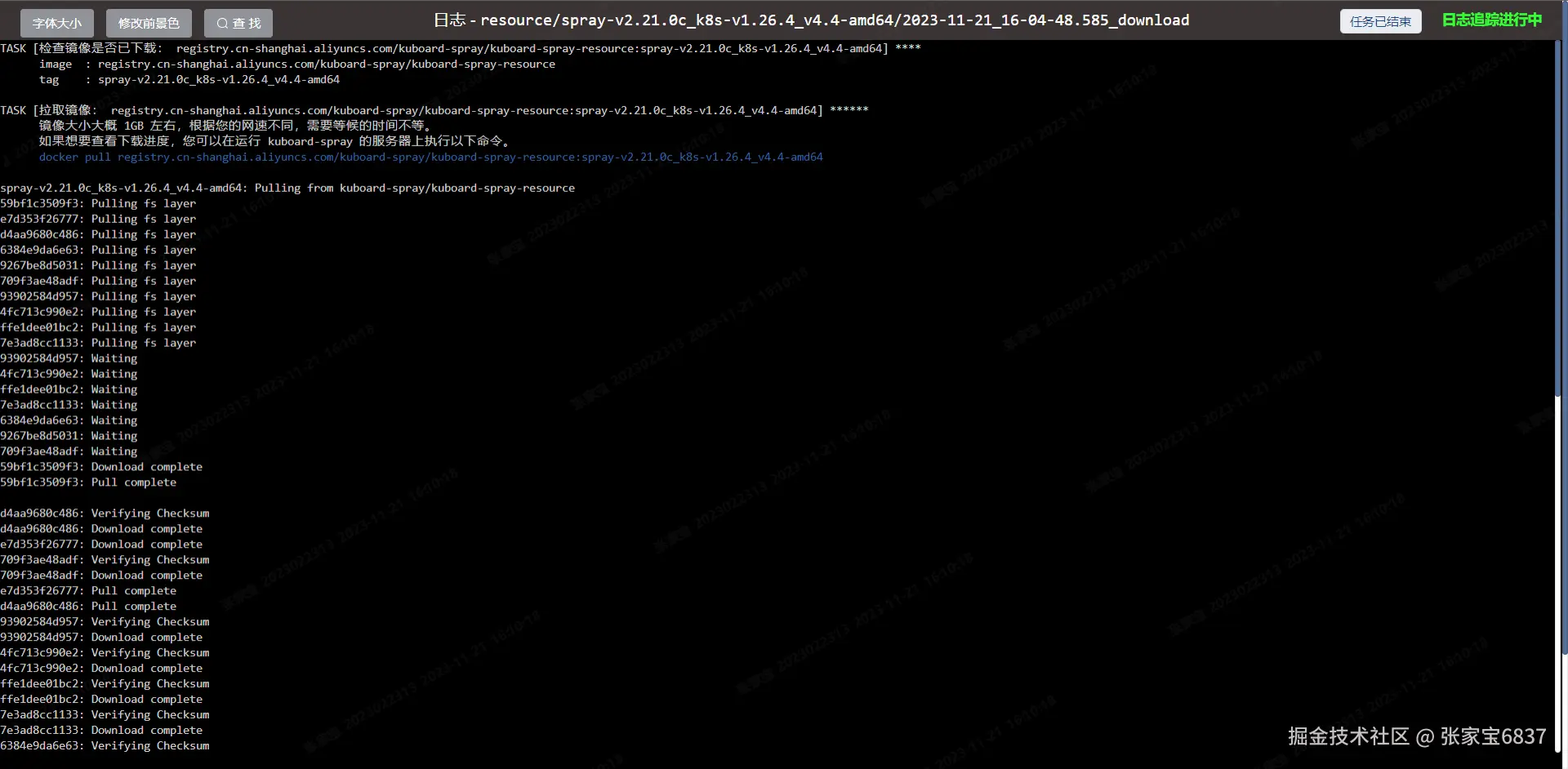The width and height of the screenshot is (1568, 769).
Task: Select the 如果想要查看下载进度 instruction line
Action: (274, 141)
